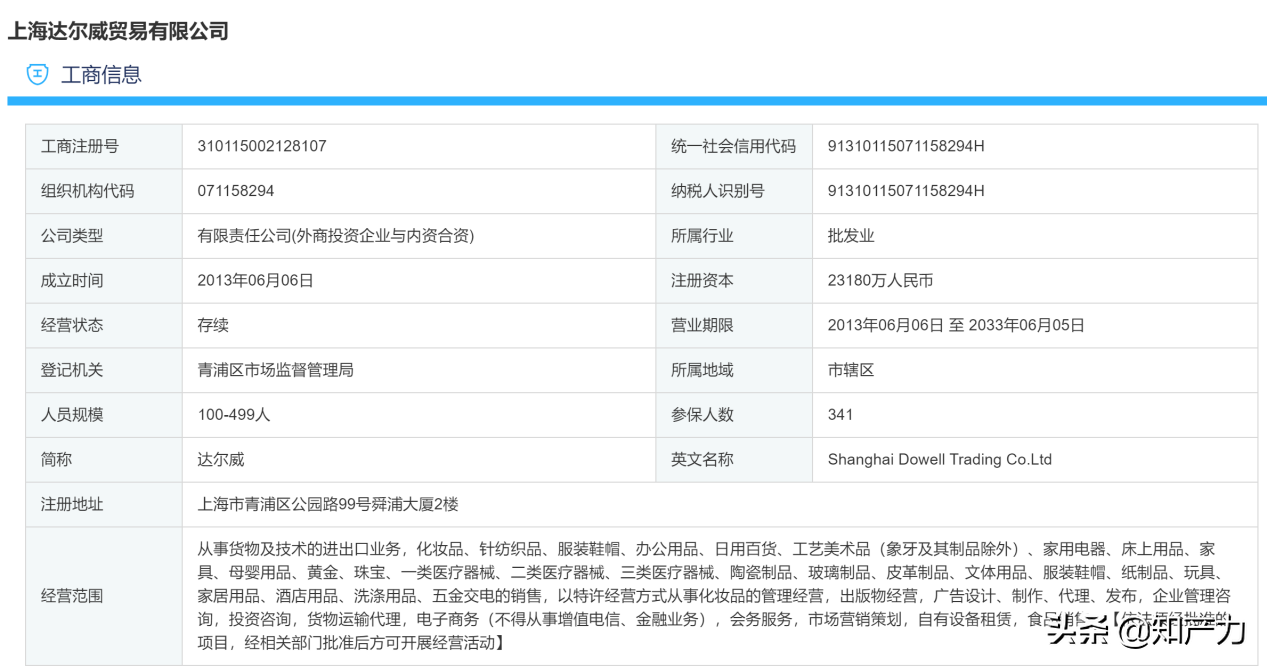
Task: Click 有限责任公司(外商投资企业与内资合资) value
Action: coord(336,236)
